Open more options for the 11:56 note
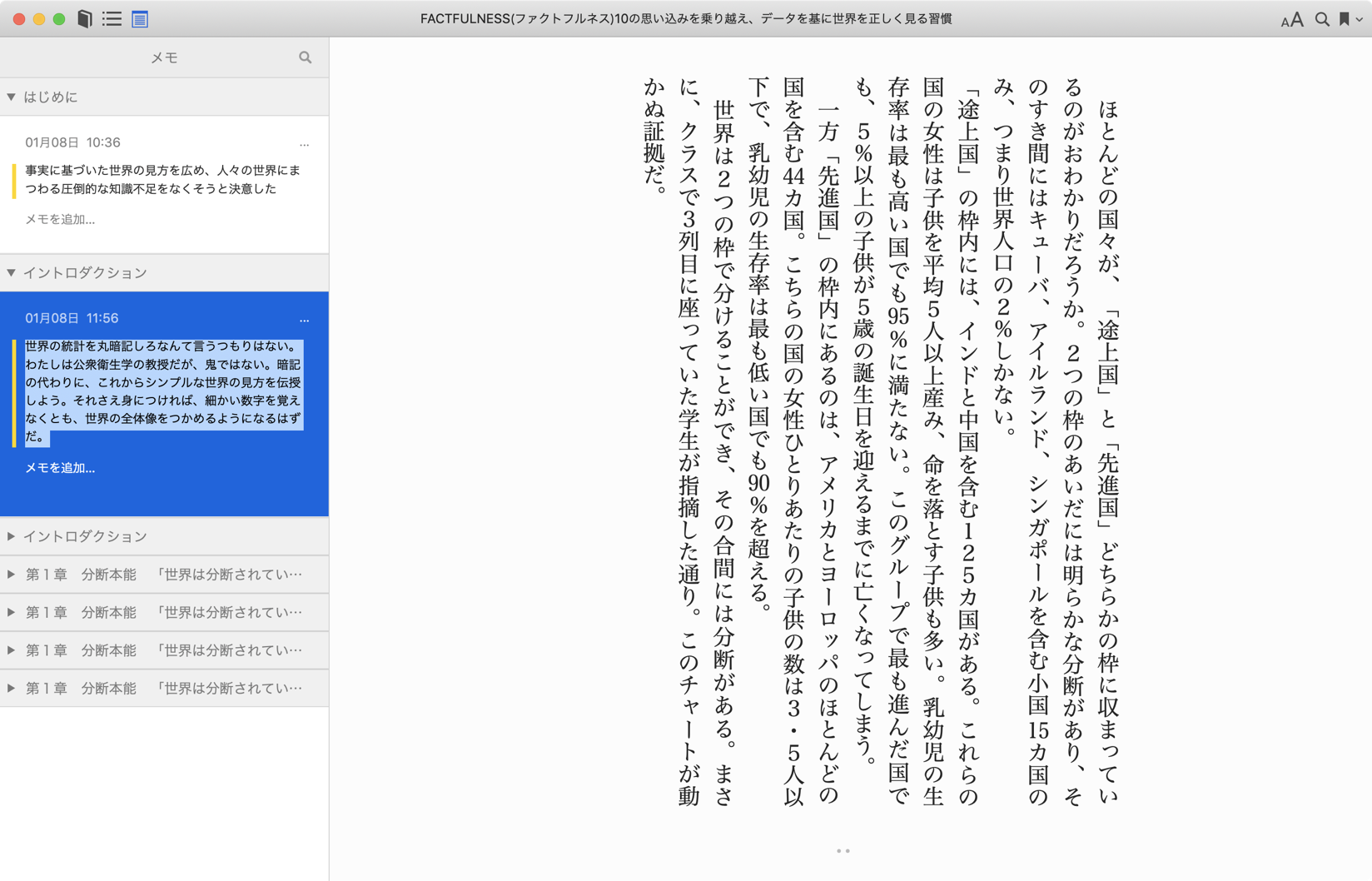Image resolution: width=1372 pixels, height=881 pixels. click(x=304, y=319)
